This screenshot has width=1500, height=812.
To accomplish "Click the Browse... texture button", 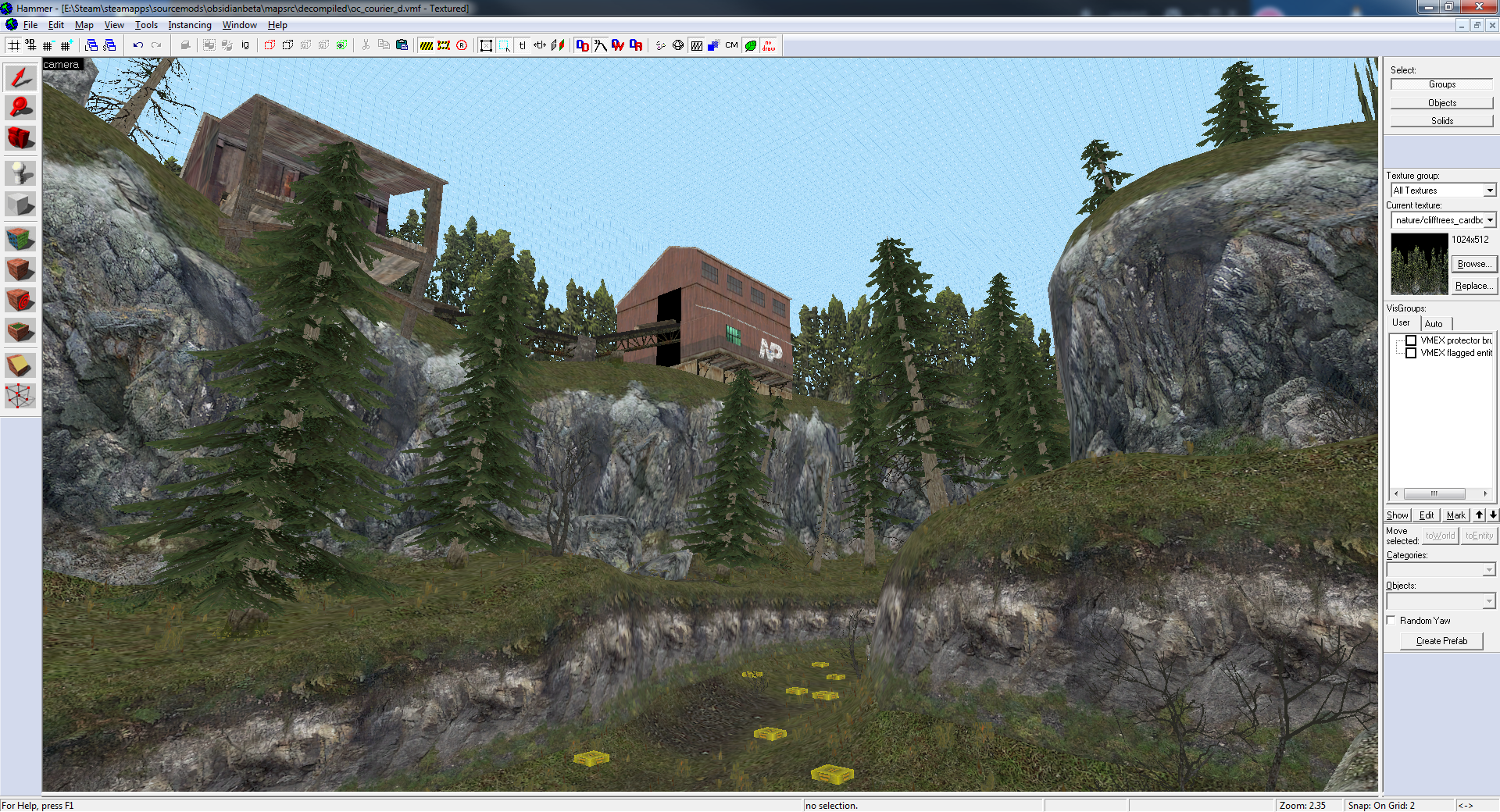I will (1473, 264).
